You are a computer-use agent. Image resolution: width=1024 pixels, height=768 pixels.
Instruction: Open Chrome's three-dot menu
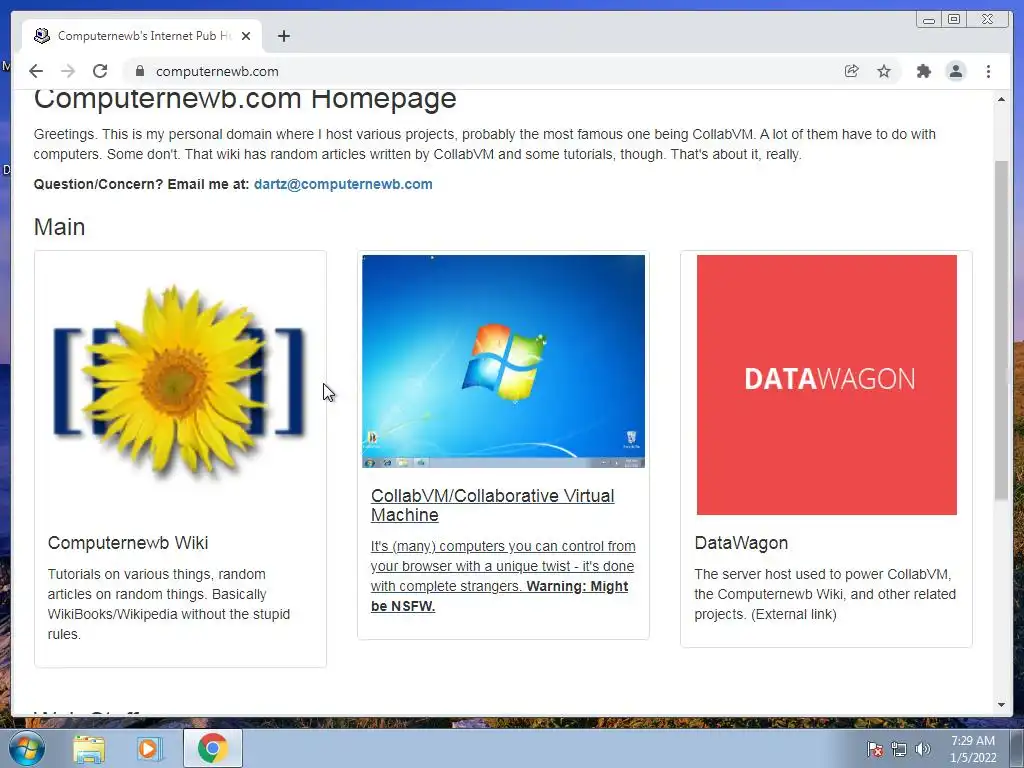point(988,71)
